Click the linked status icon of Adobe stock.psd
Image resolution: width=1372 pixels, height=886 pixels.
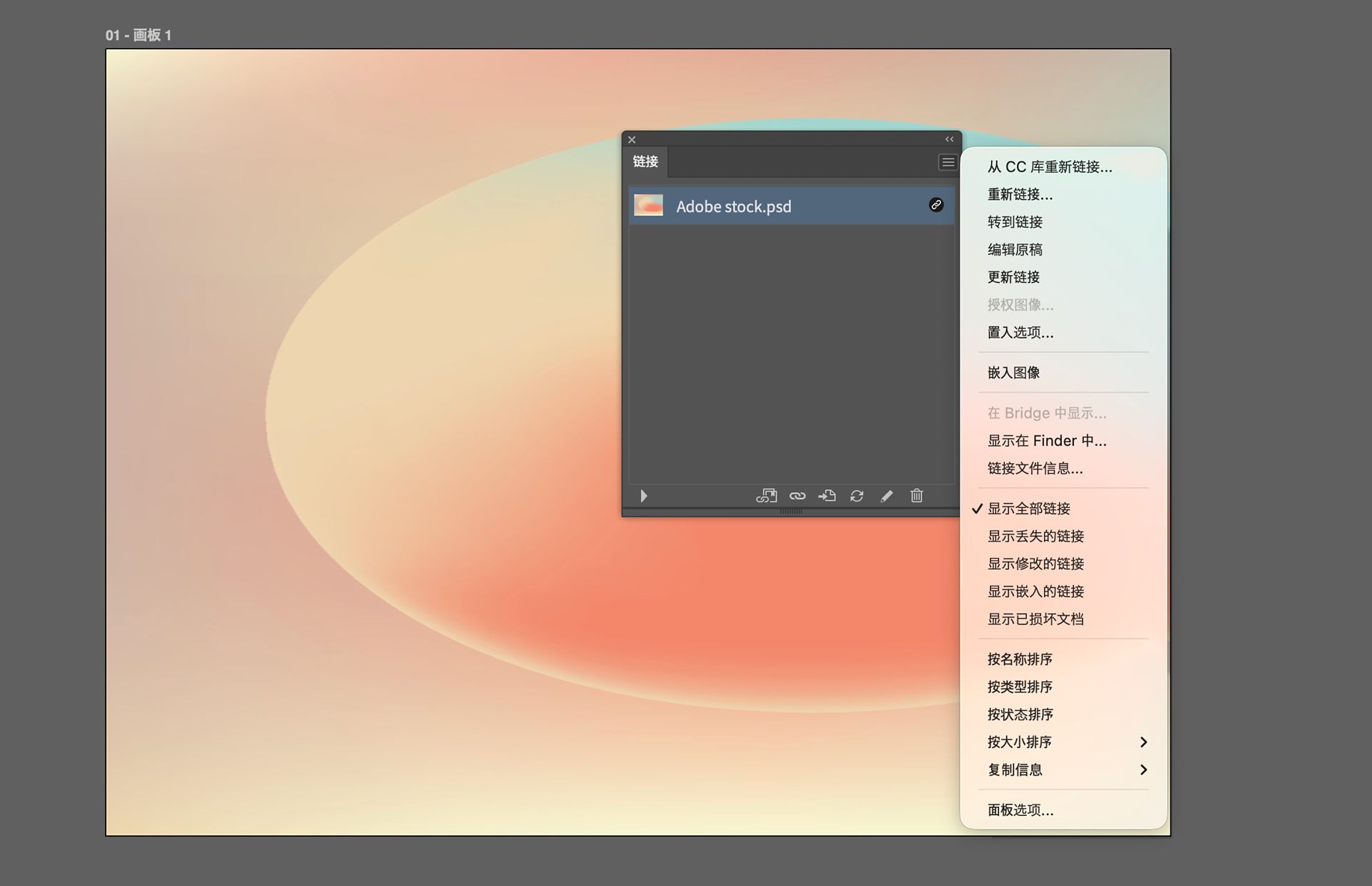[936, 205]
